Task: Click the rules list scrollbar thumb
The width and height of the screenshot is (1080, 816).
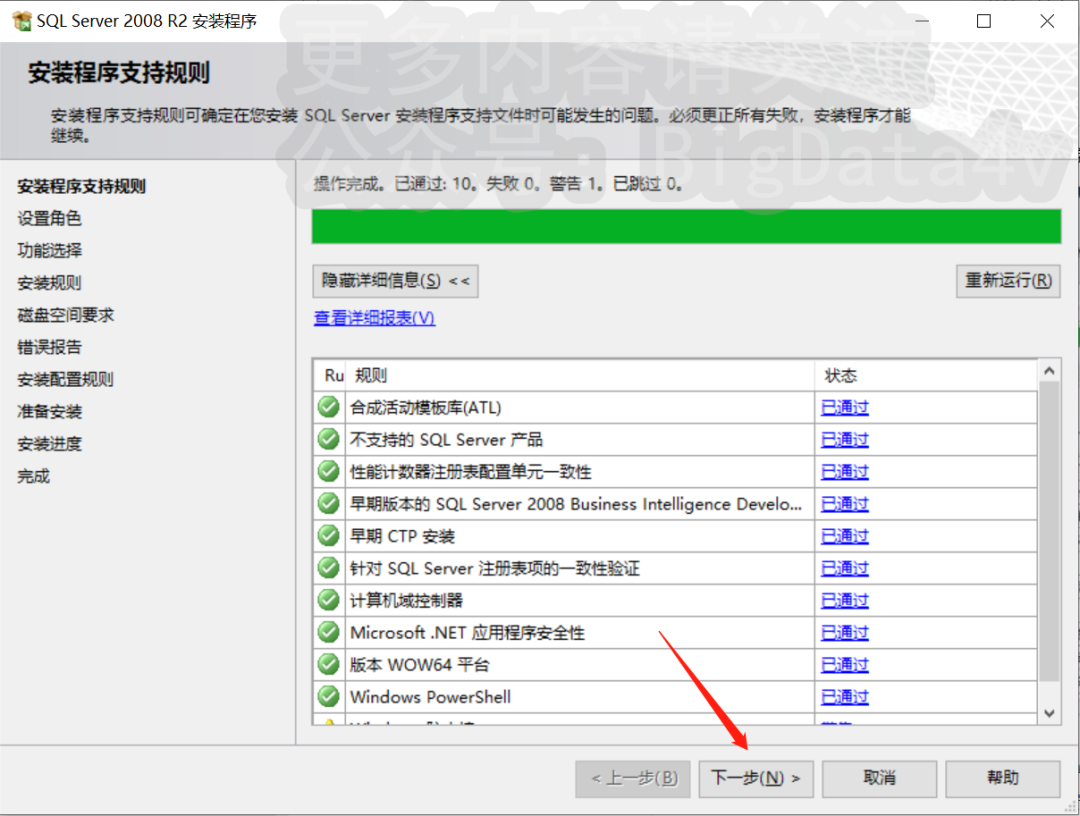Action: [1049, 532]
